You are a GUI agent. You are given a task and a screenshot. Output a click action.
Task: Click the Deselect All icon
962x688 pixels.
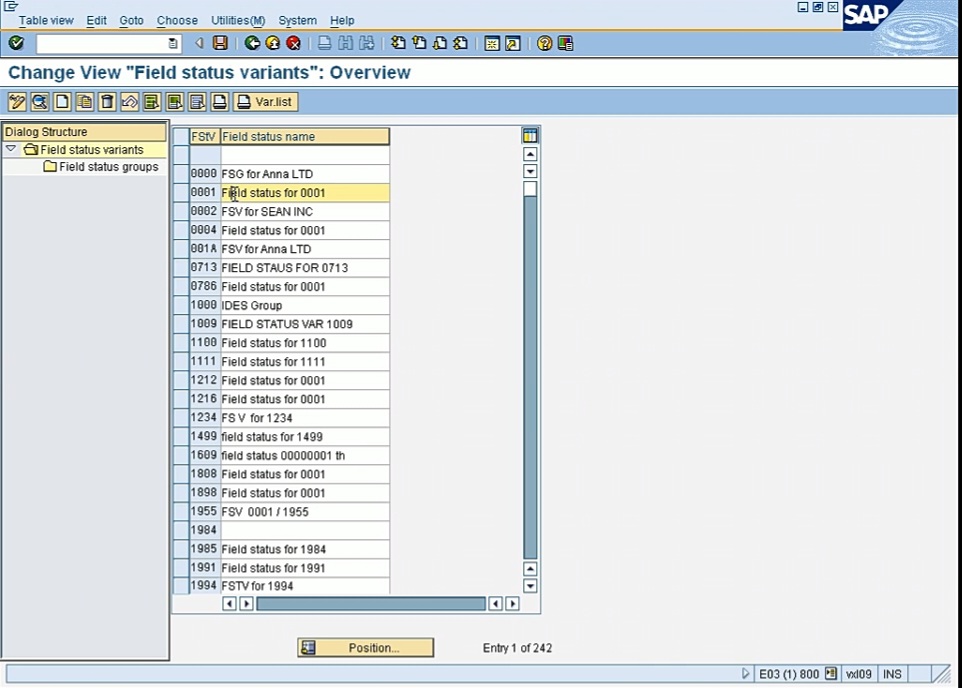click(197, 102)
